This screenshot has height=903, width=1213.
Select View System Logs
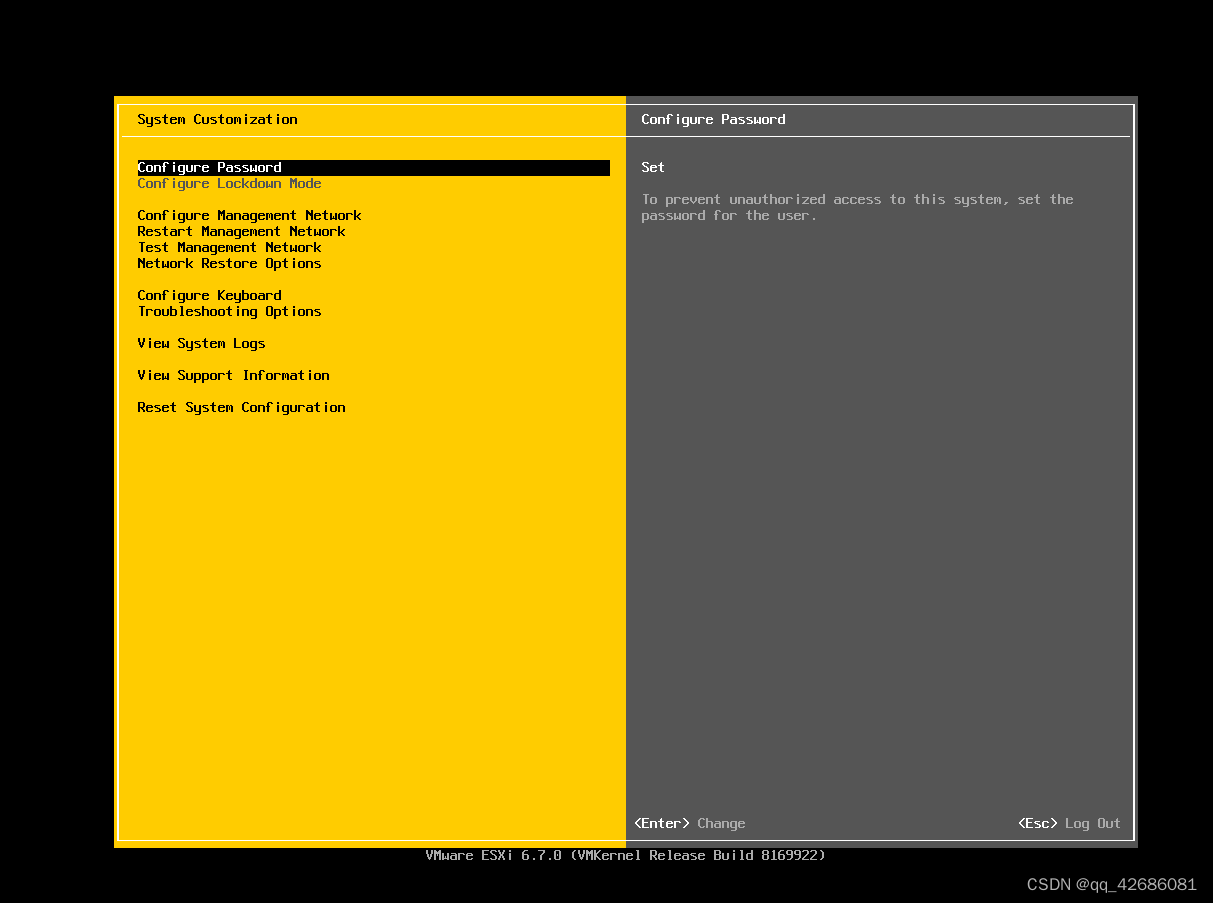[201, 344]
